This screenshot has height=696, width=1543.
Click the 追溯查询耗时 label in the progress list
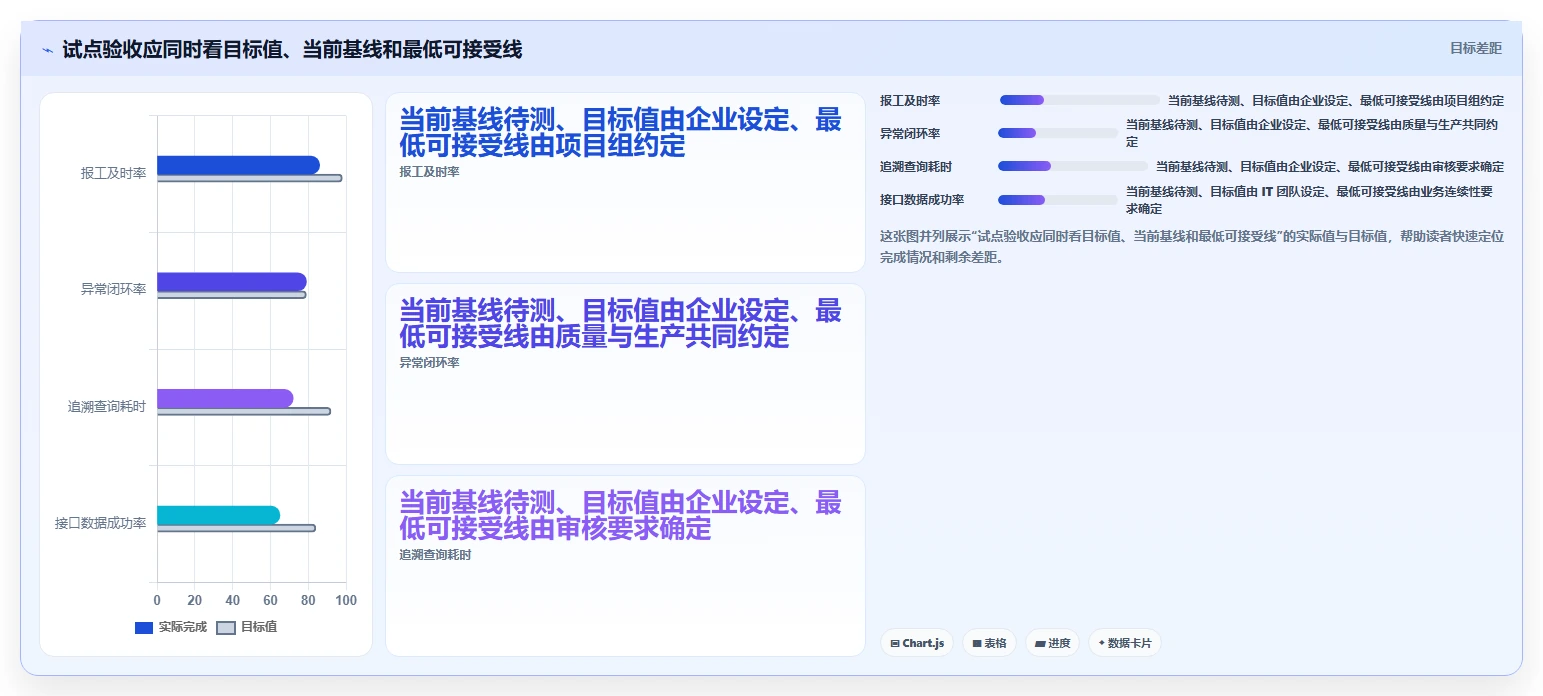pos(916,167)
